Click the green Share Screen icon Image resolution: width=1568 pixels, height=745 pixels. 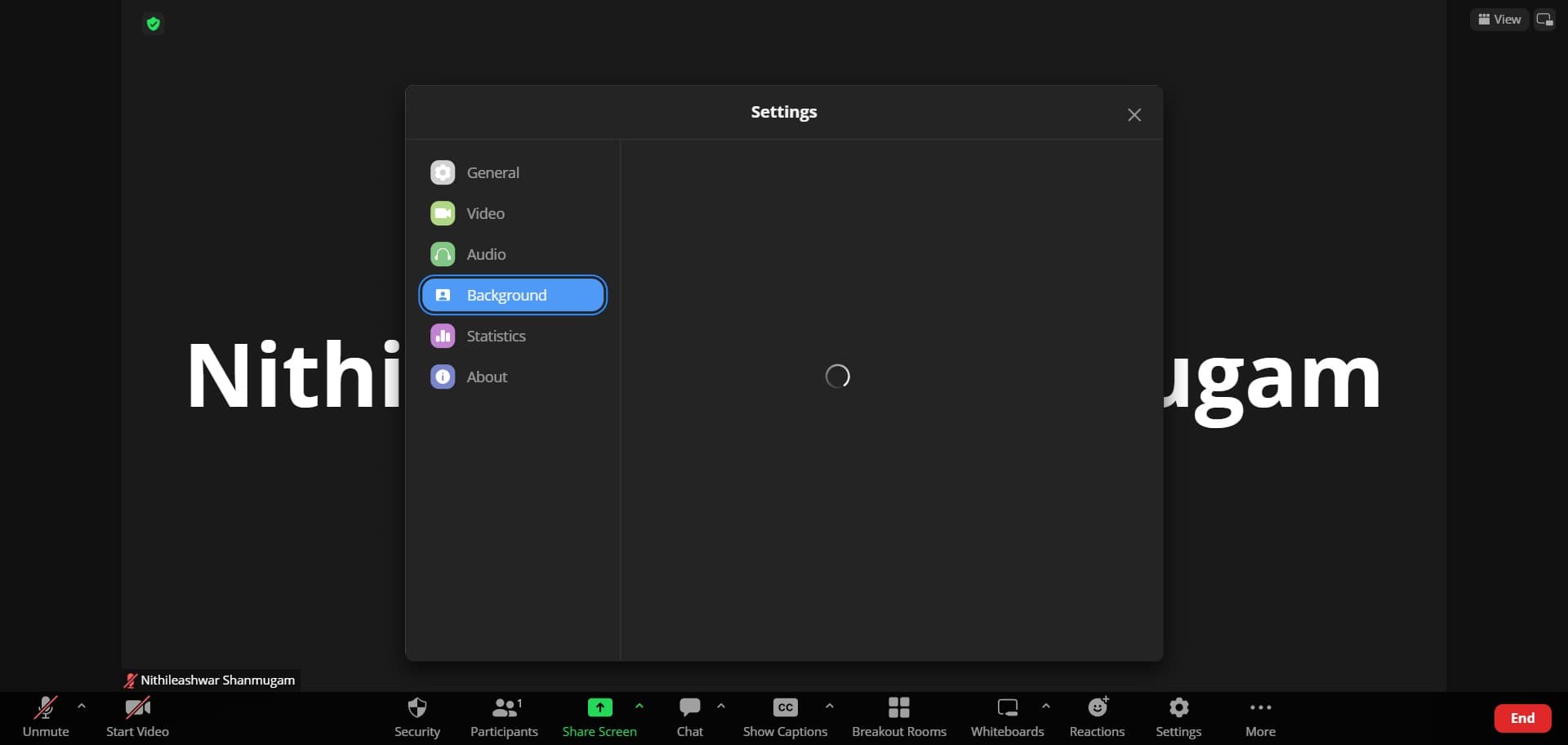[x=599, y=708]
